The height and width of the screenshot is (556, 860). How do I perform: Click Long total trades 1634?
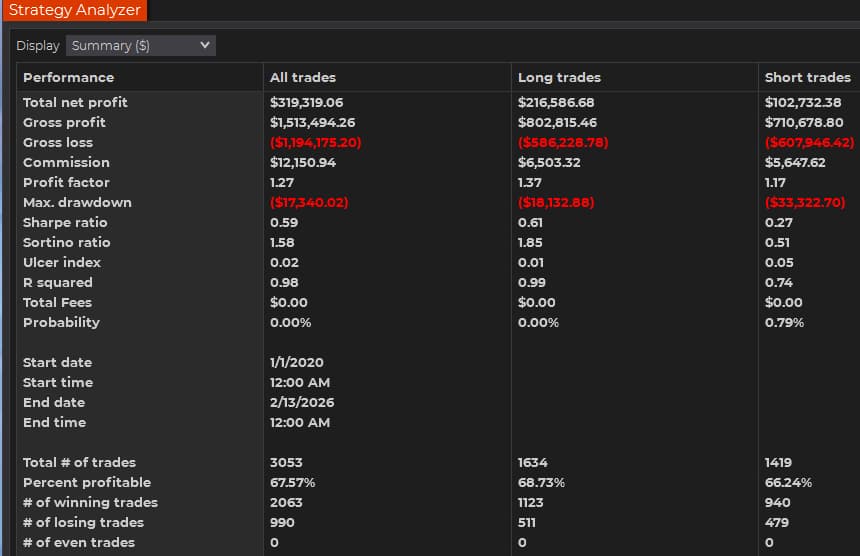[533, 462]
